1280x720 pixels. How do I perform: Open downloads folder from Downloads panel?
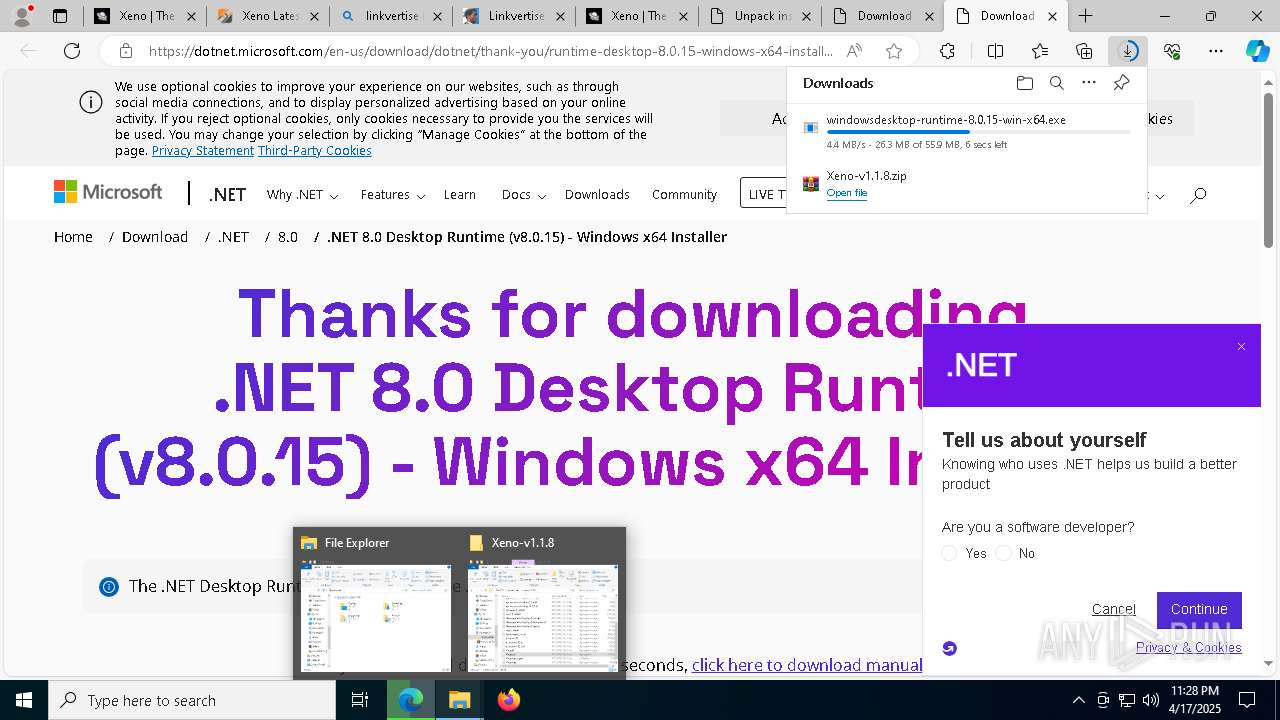(x=1024, y=83)
